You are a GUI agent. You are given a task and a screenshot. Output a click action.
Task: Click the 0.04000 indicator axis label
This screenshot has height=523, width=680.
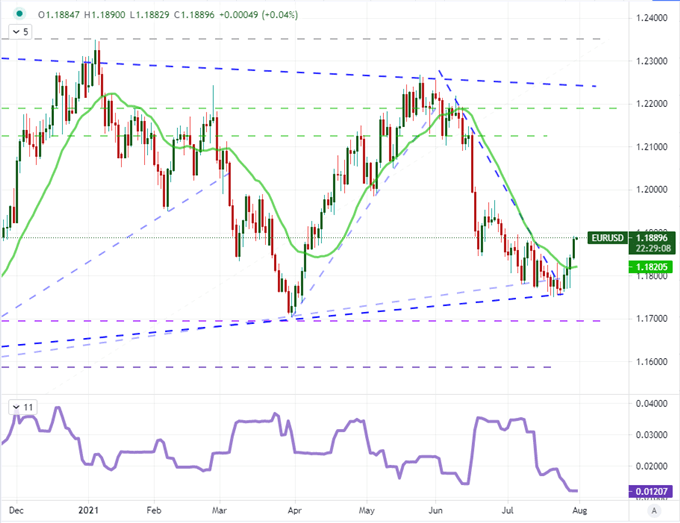pyautogui.click(x=651, y=404)
